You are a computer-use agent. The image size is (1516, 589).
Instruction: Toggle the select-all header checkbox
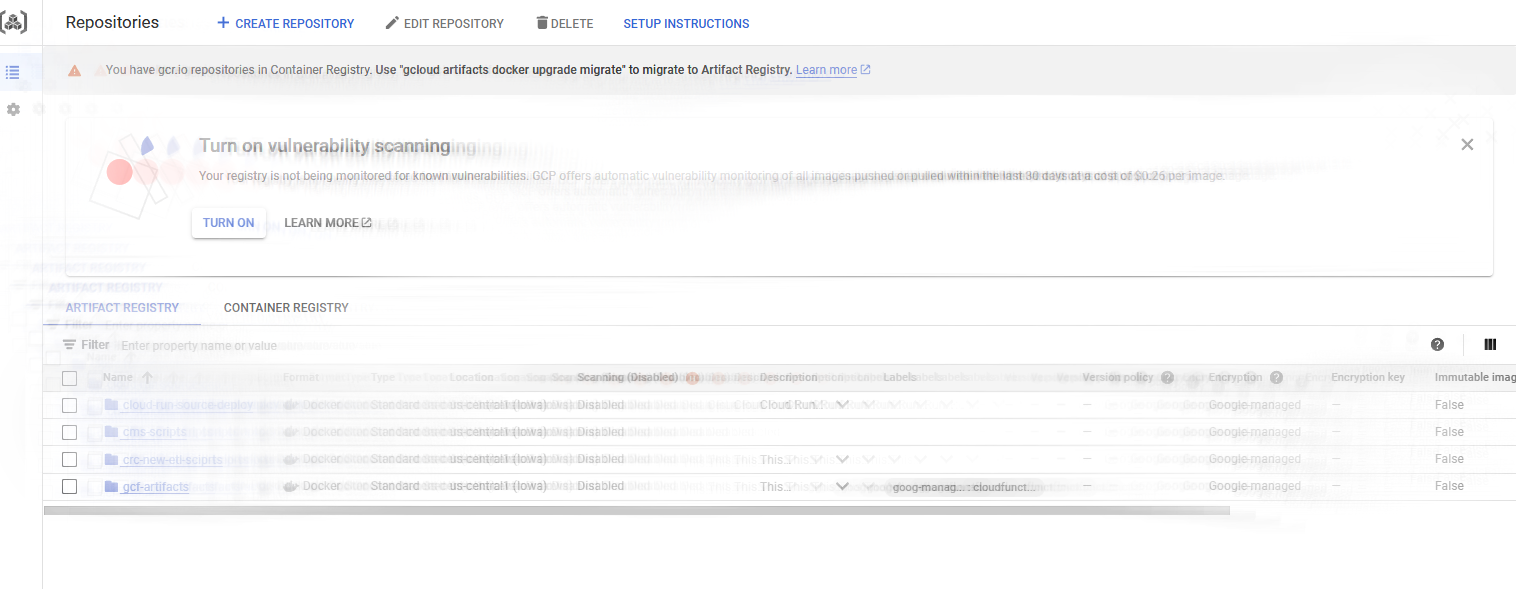(x=69, y=378)
